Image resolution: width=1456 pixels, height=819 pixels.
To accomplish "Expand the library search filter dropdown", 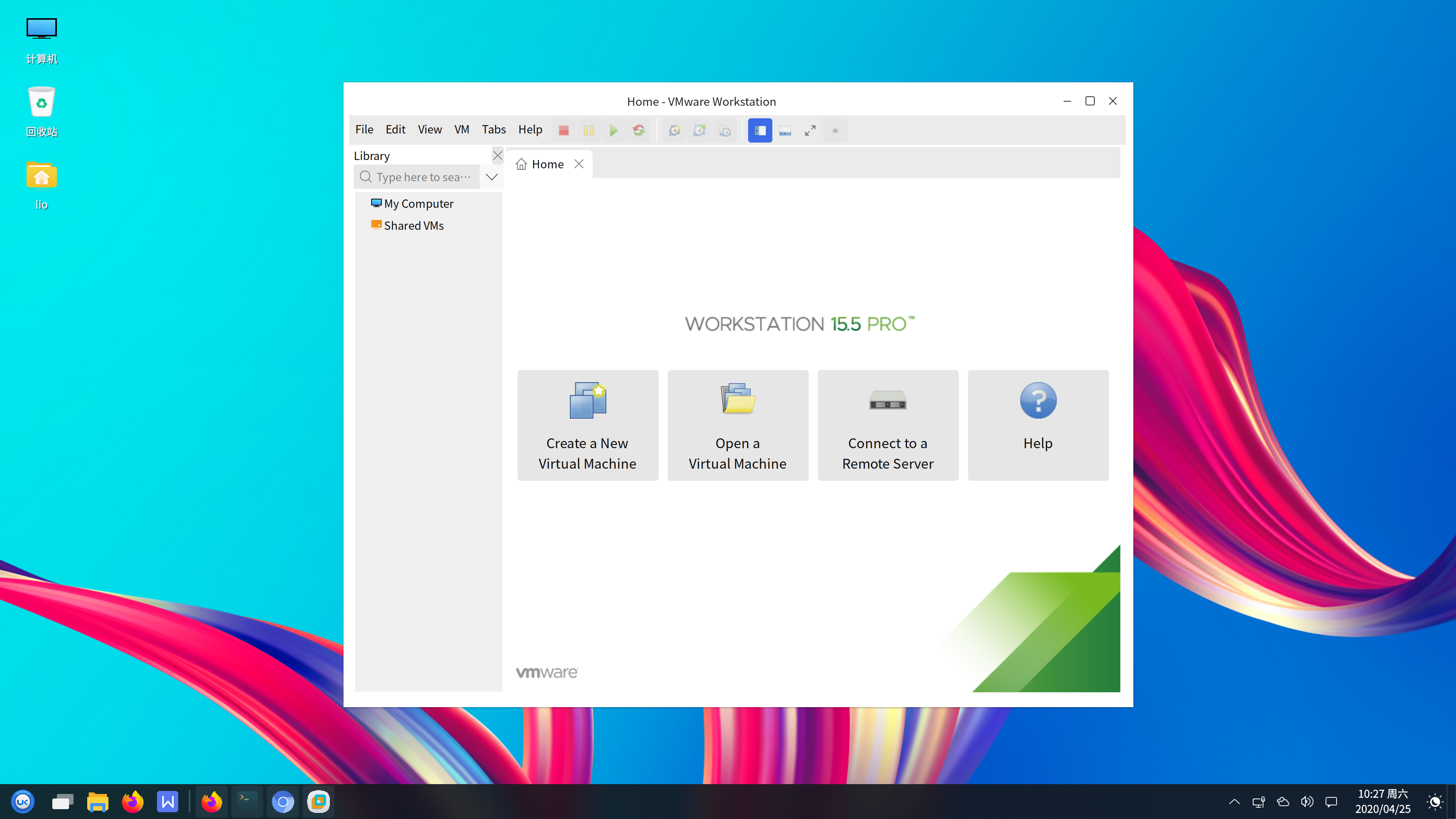I will coord(492,177).
